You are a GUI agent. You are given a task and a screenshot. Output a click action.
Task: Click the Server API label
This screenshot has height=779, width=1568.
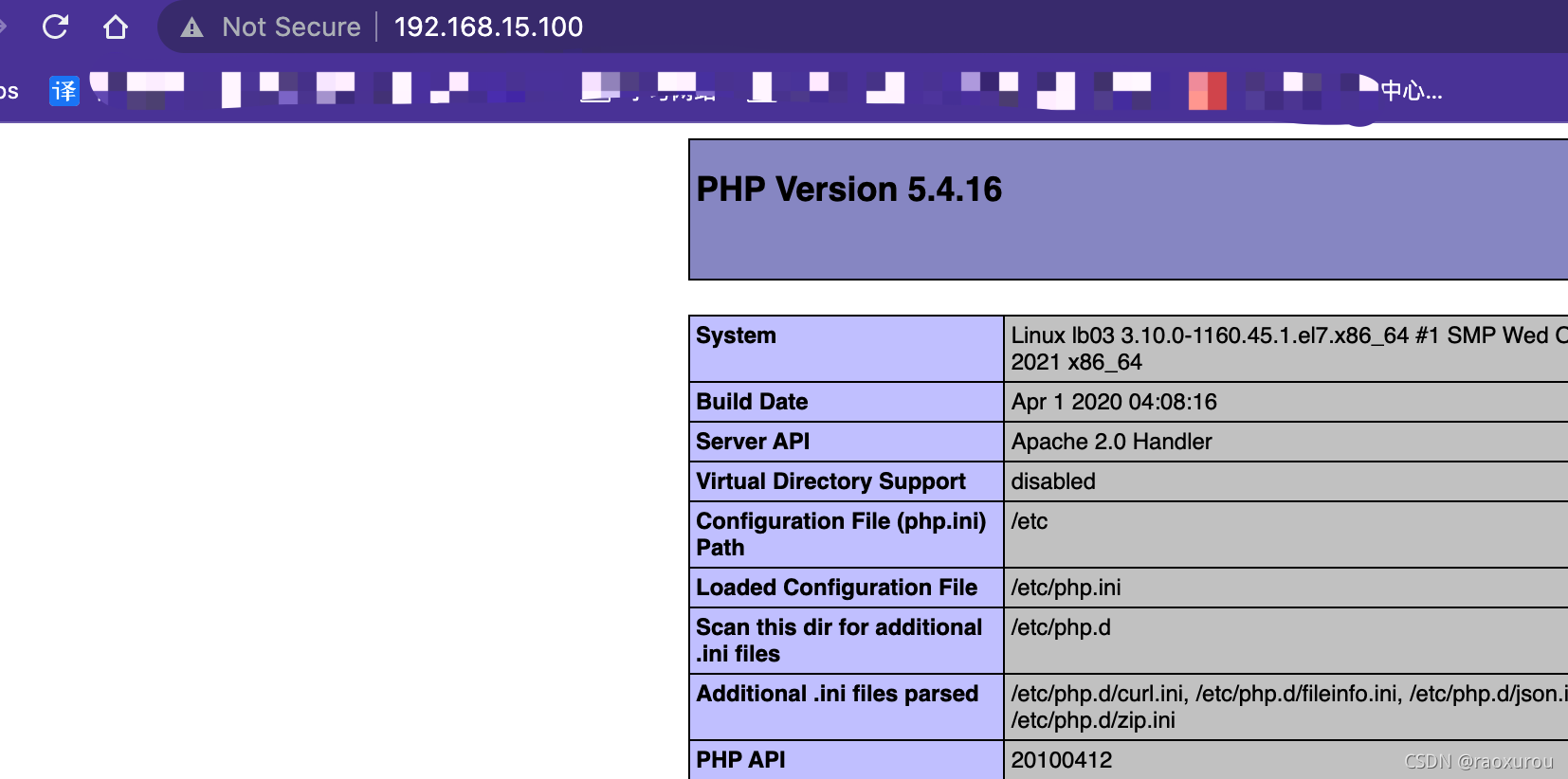click(753, 442)
